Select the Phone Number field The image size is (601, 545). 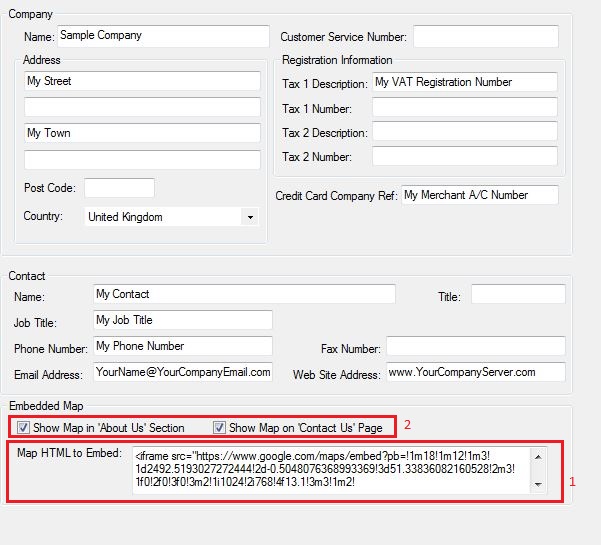coord(182,347)
